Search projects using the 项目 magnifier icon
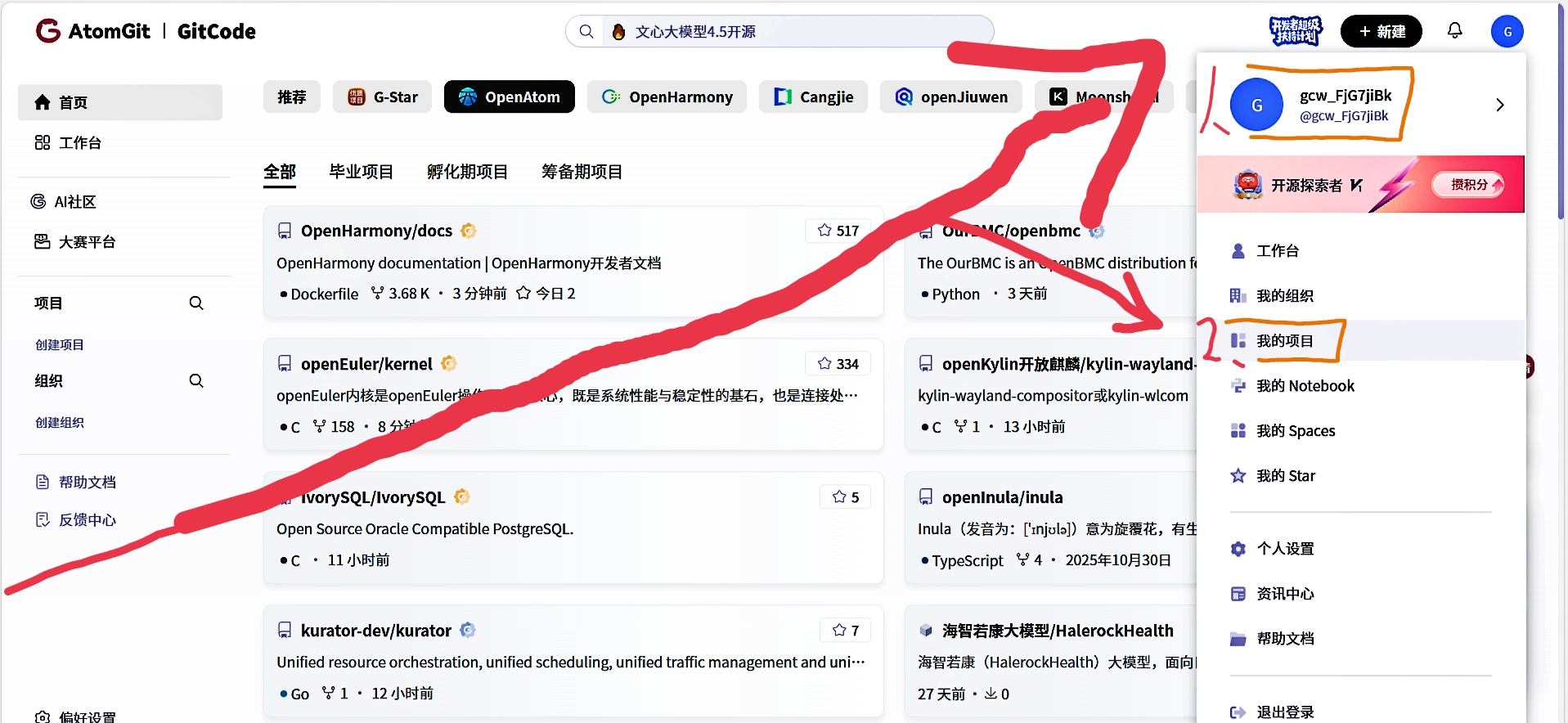The width and height of the screenshot is (1568, 723). click(x=196, y=303)
